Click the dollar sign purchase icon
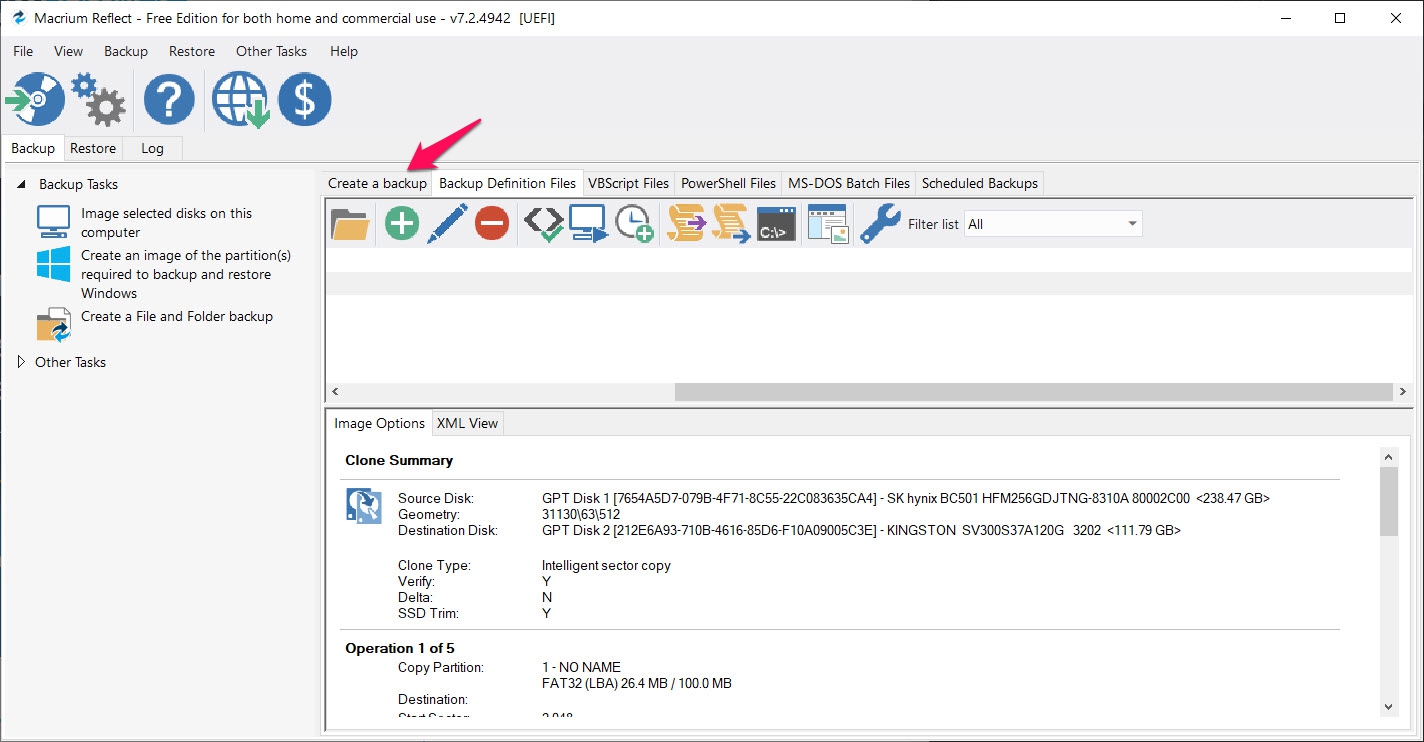The width and height of the screenshot is (1424, 742). (305, 100)
